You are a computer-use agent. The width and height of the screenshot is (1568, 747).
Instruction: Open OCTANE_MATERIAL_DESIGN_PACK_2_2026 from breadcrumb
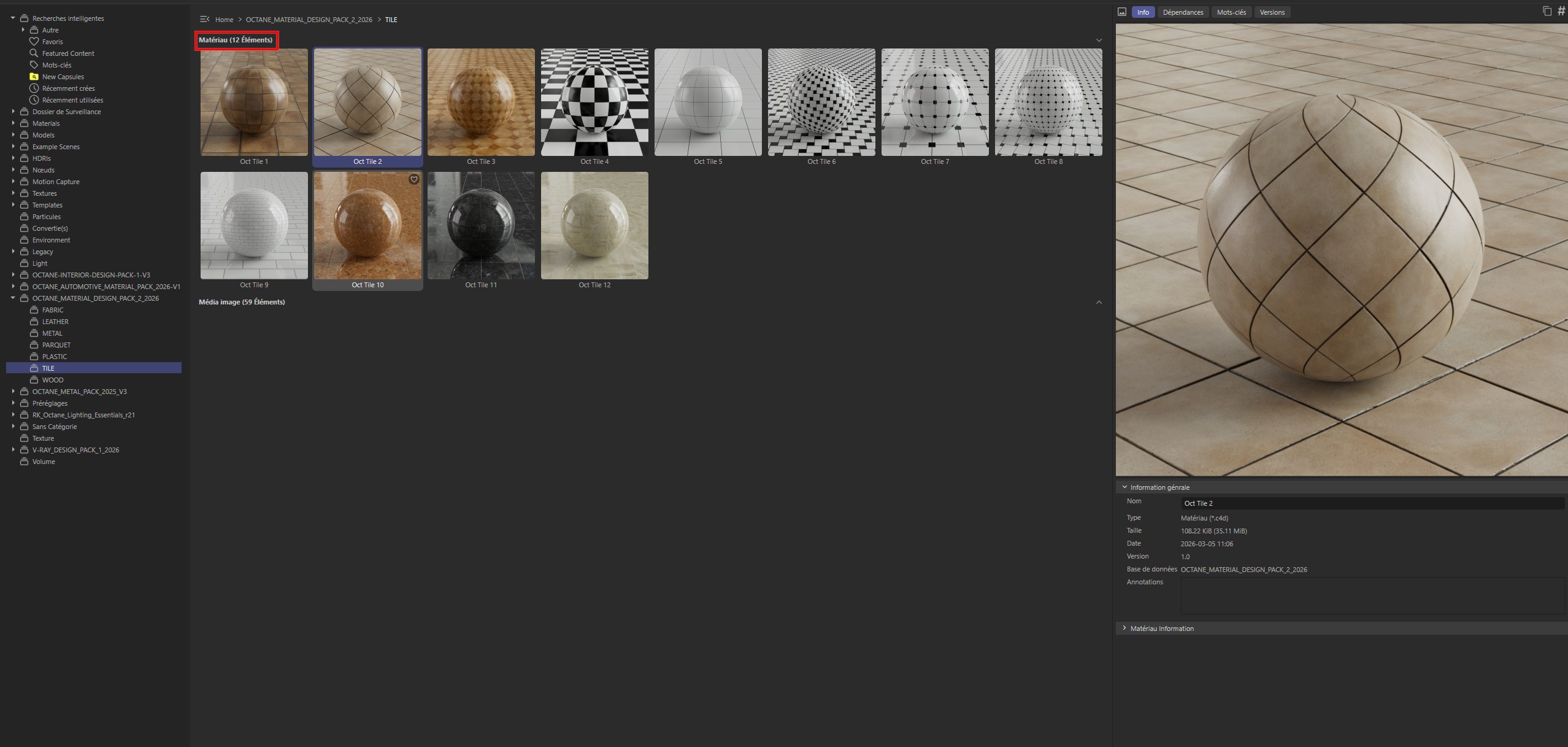[x=308, y=19]
